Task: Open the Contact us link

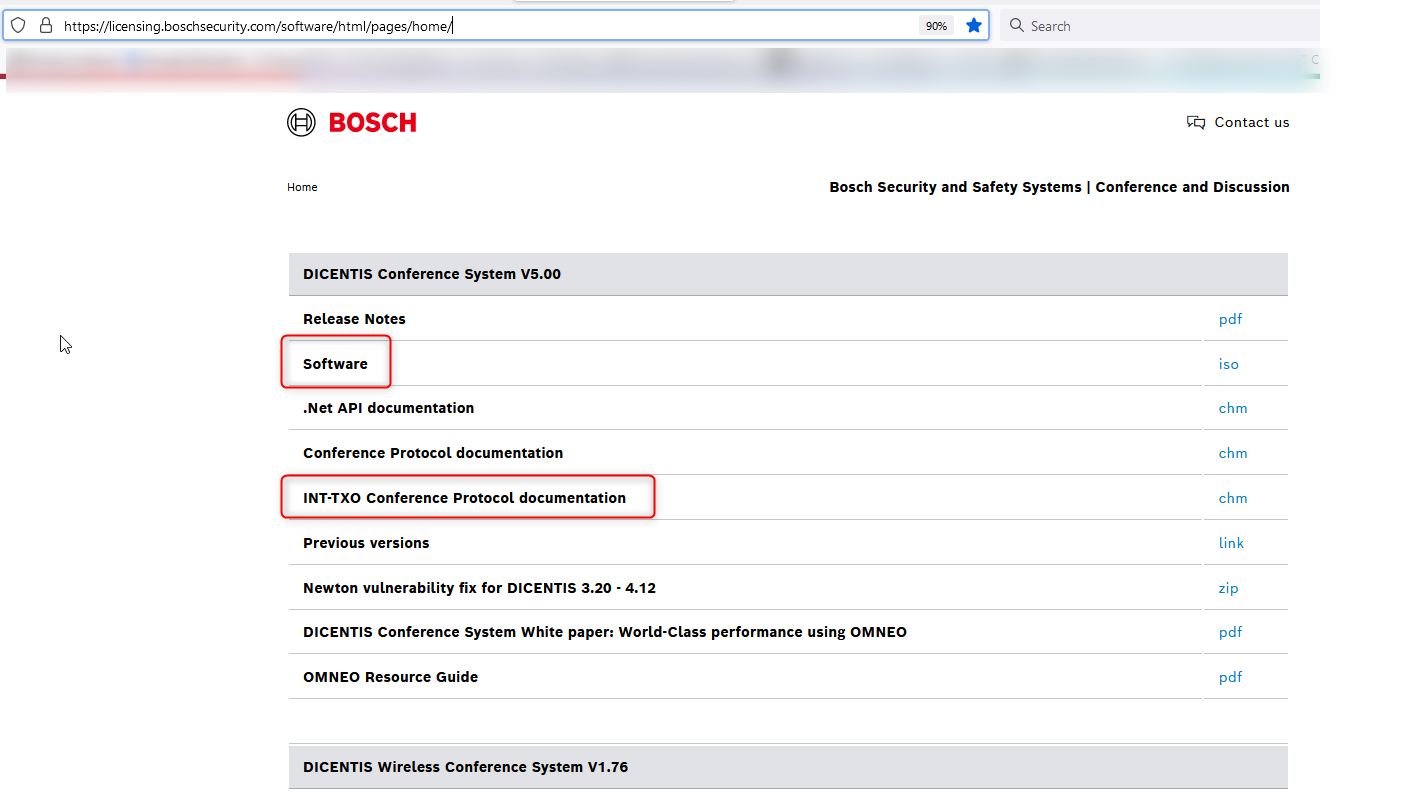Action: coord(1251,123)
